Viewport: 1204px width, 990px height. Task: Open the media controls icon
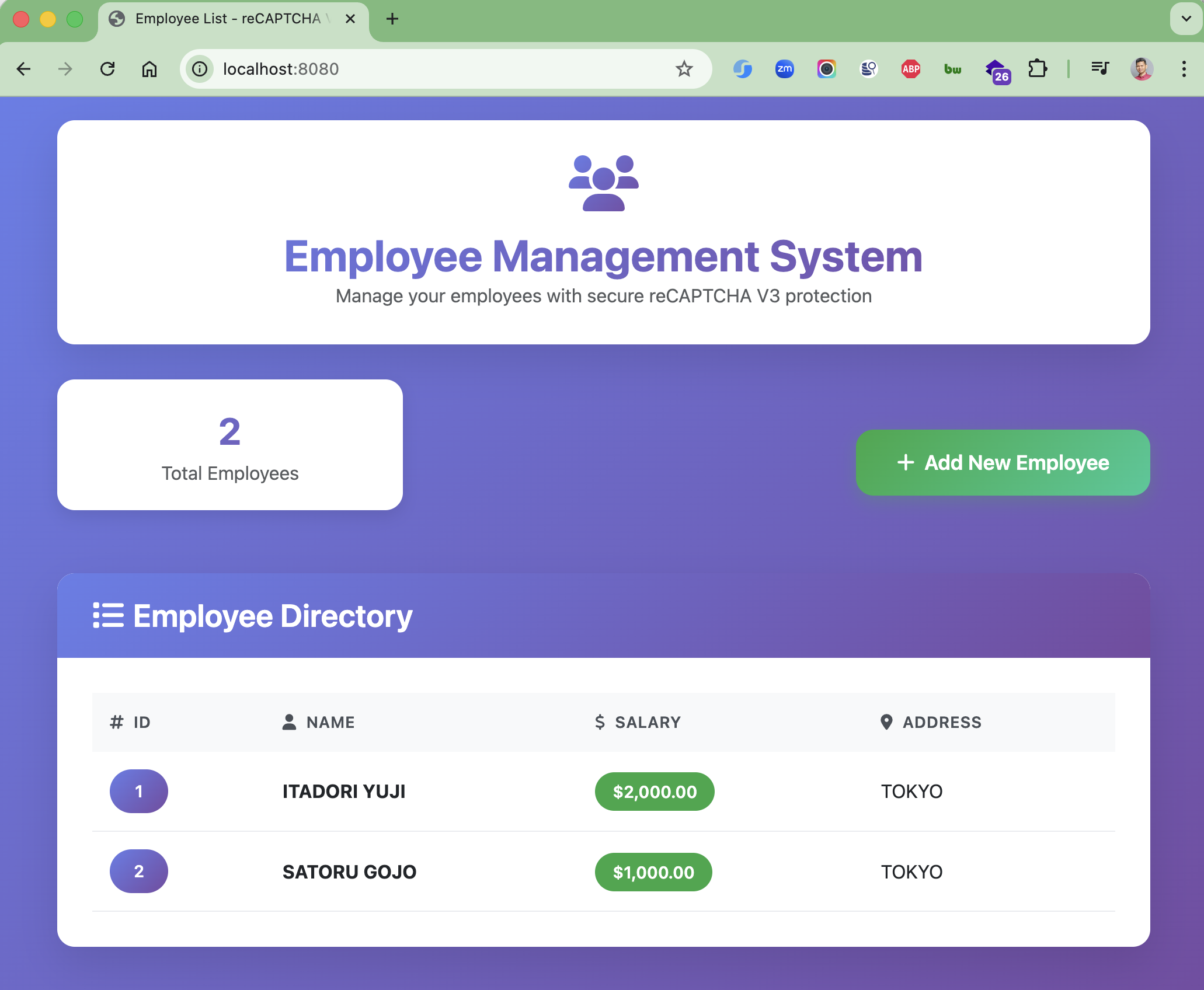1100,69
